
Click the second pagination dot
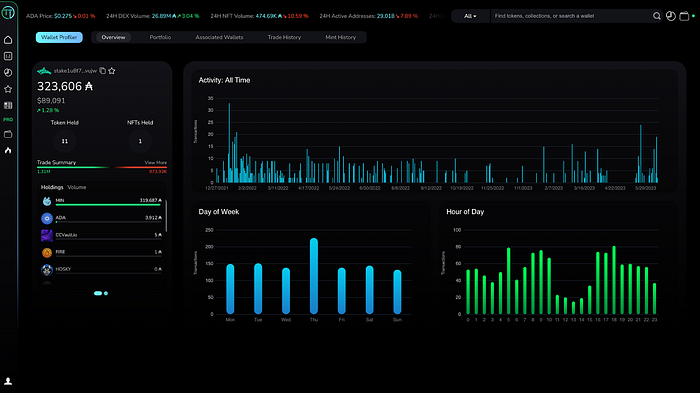point(106,293)
